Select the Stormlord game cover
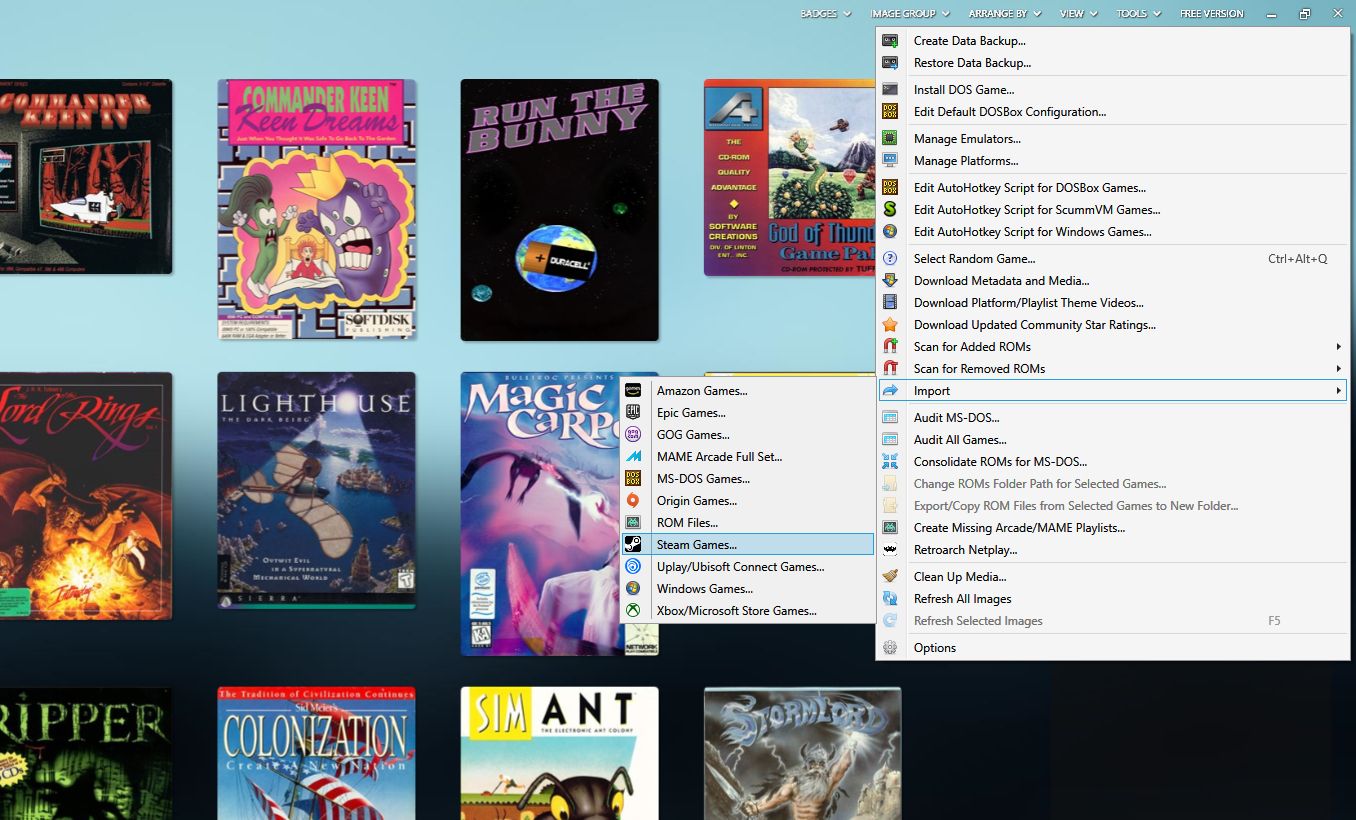The image size is (1356, 820). coord(803,753)
